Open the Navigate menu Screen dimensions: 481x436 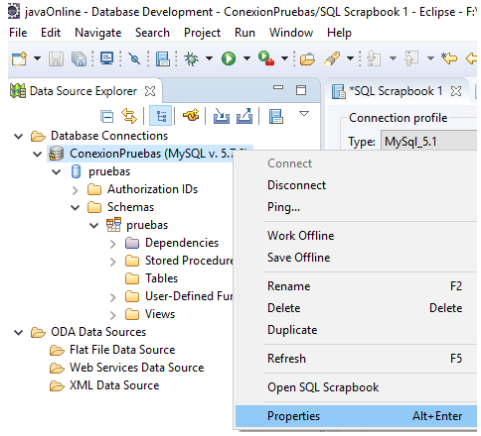(x=98, y=33)
